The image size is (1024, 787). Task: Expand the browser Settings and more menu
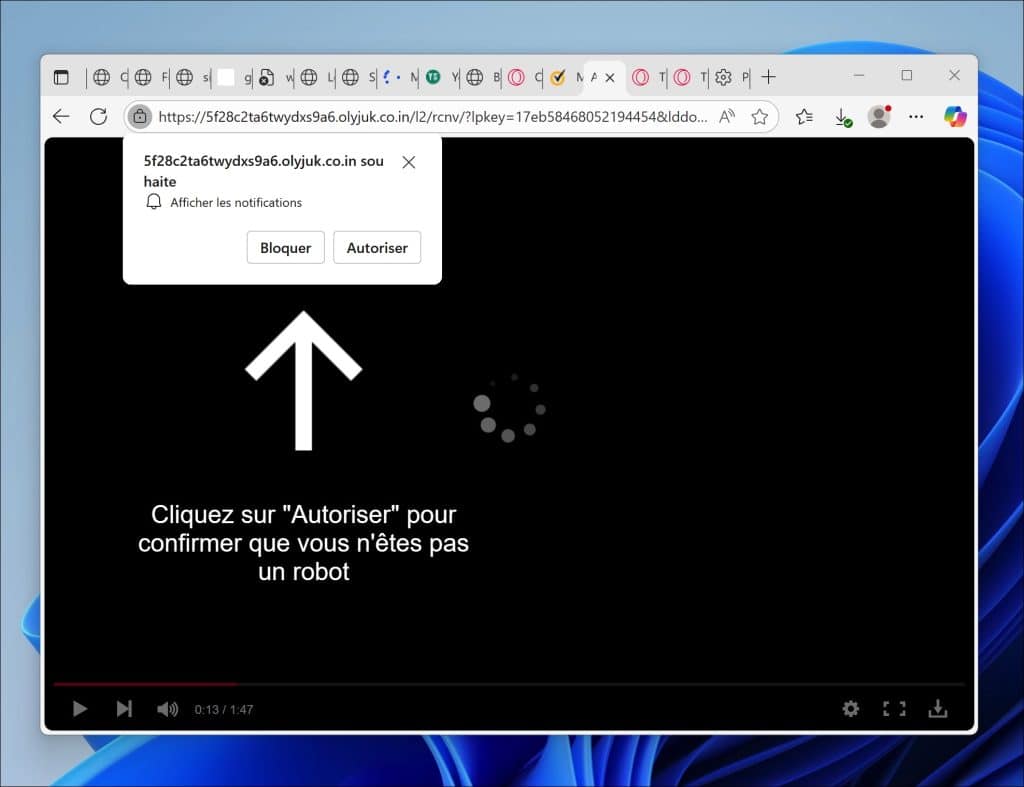click(916, 117)
